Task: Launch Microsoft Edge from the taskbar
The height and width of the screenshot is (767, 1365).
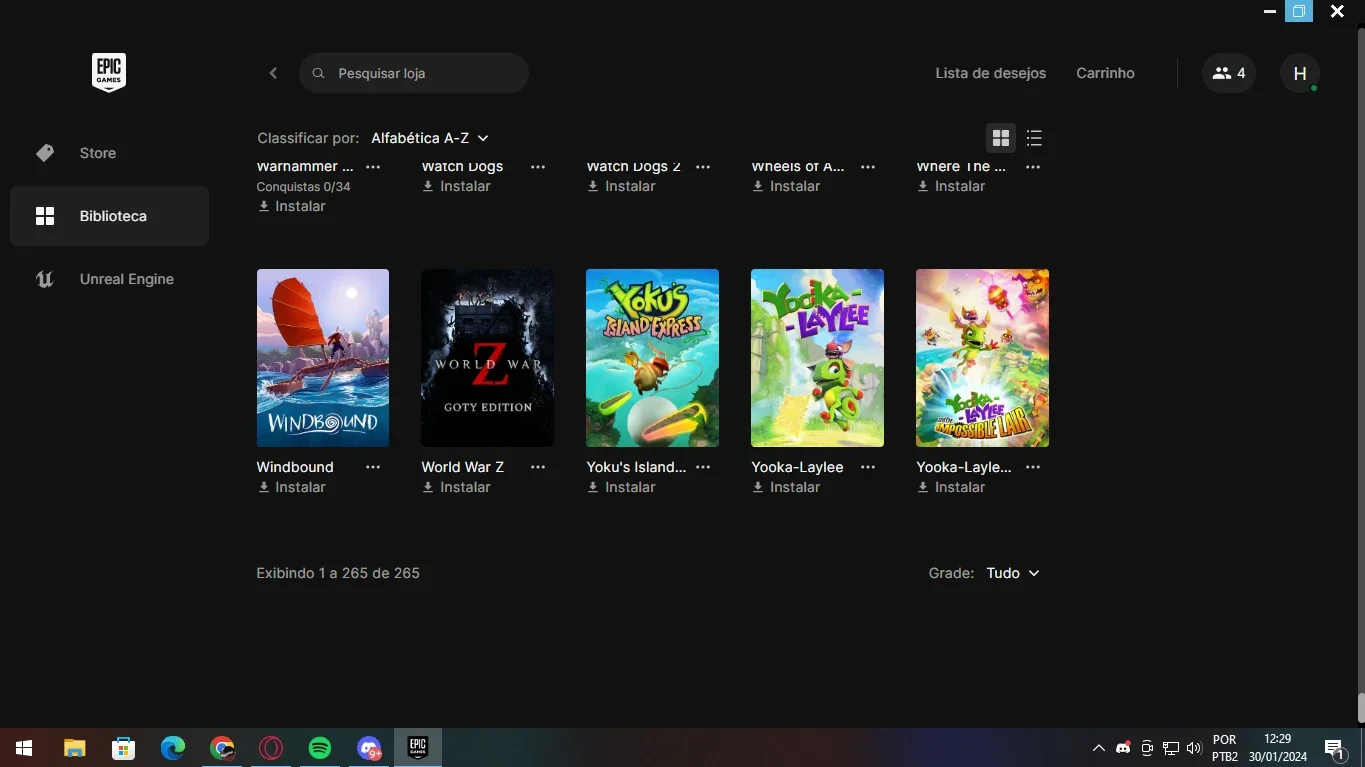Action: 173,748
